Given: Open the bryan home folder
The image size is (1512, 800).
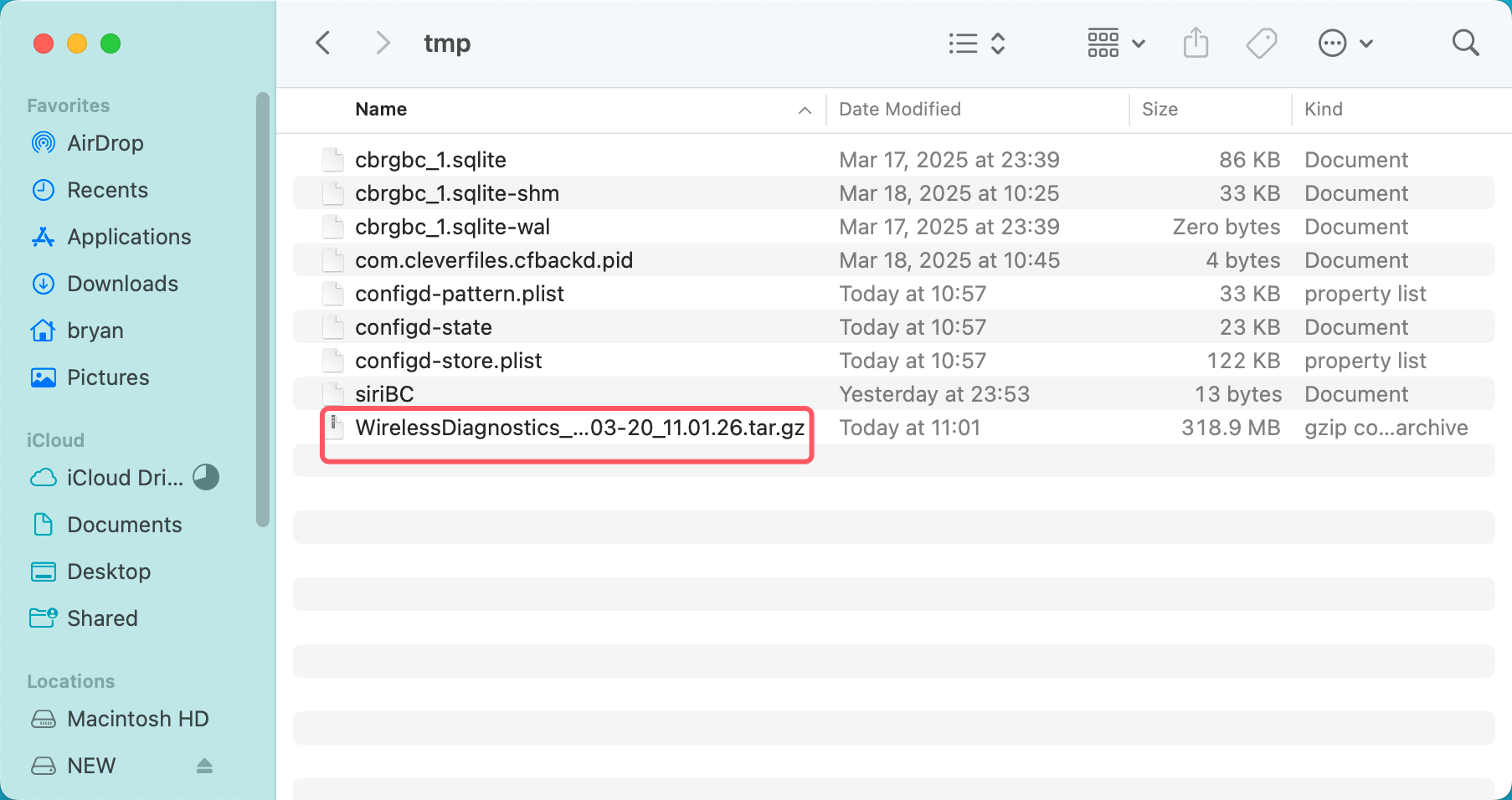Looking at the screenshot, I should (x=95, y=331).
